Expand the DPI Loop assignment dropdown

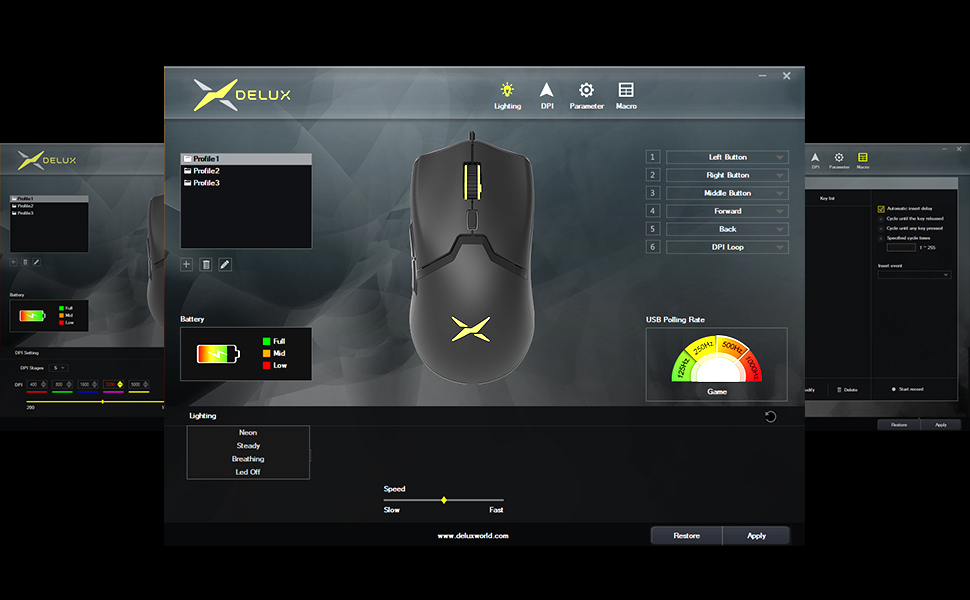(x=727, y=247)
